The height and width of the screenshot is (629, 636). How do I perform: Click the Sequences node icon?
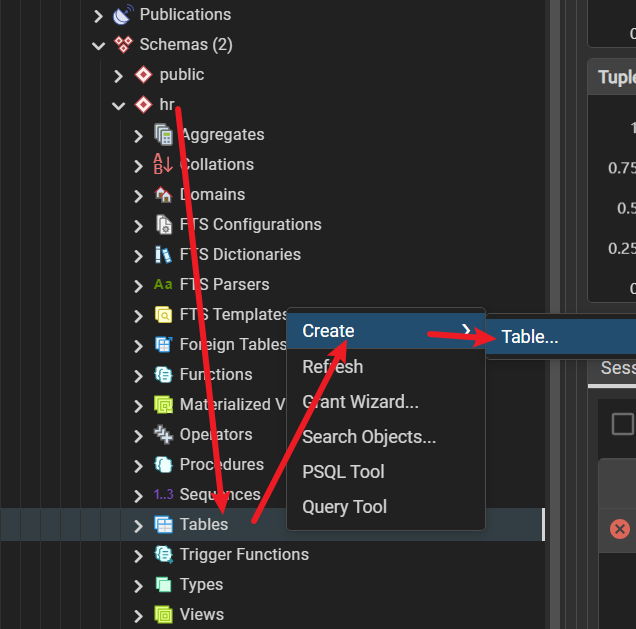pos(163,495)
